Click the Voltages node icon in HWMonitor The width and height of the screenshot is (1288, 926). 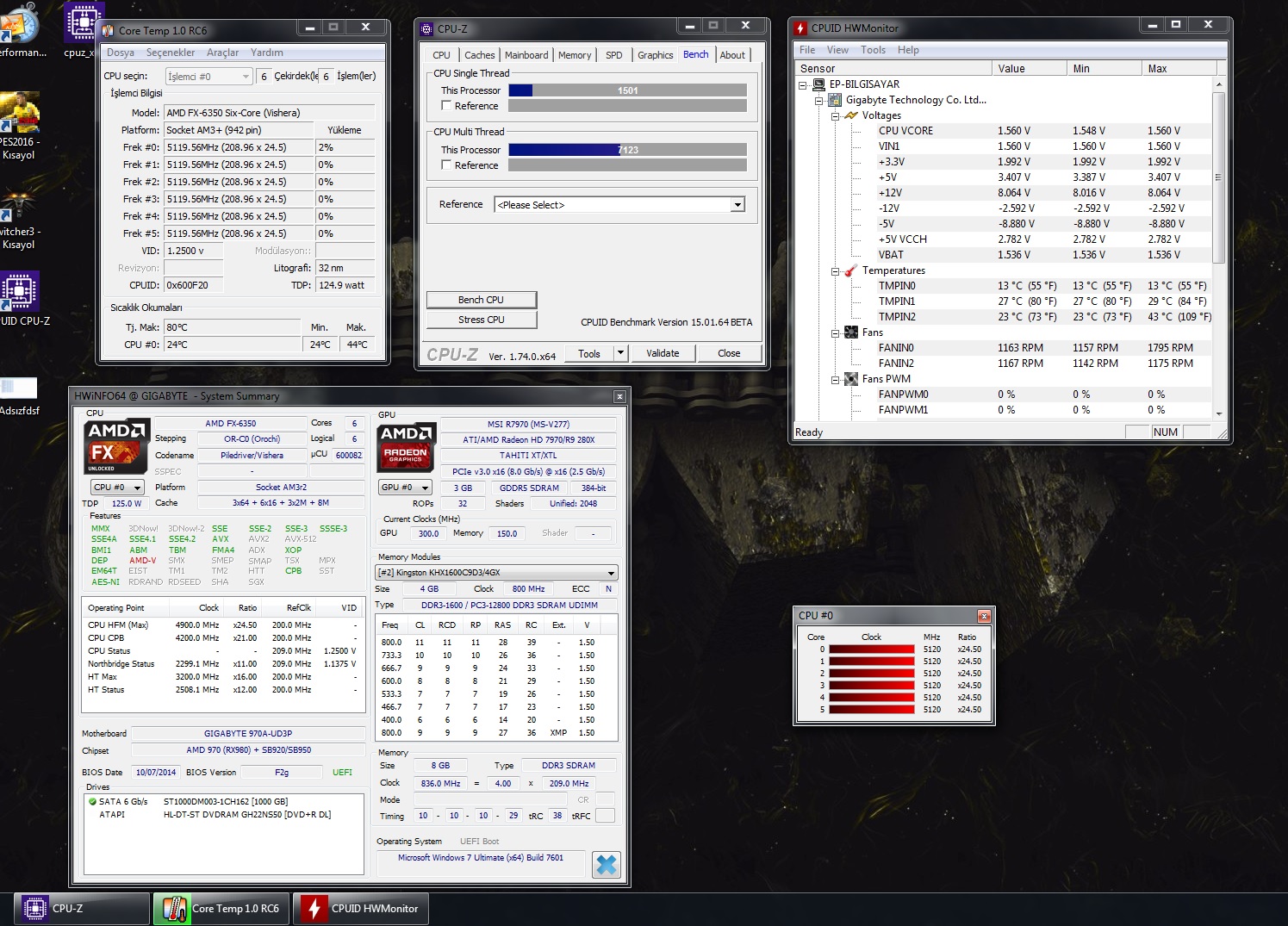pos(851,115)
